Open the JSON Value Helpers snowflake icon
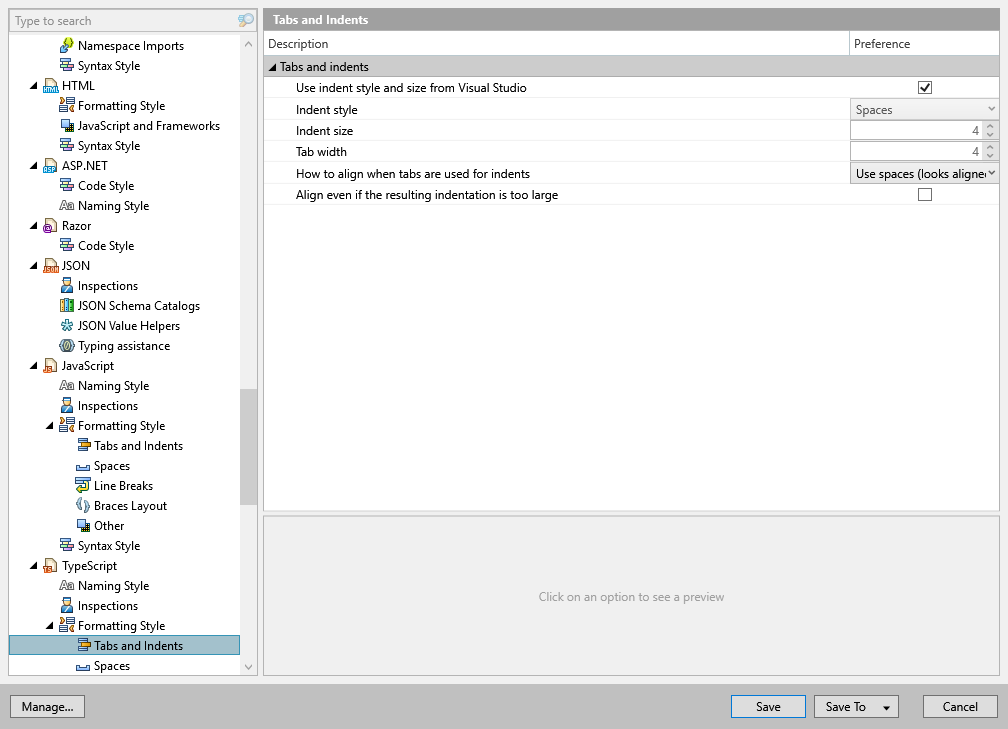This screenshot has height=729, width=1008. click(x=67, y=325)
